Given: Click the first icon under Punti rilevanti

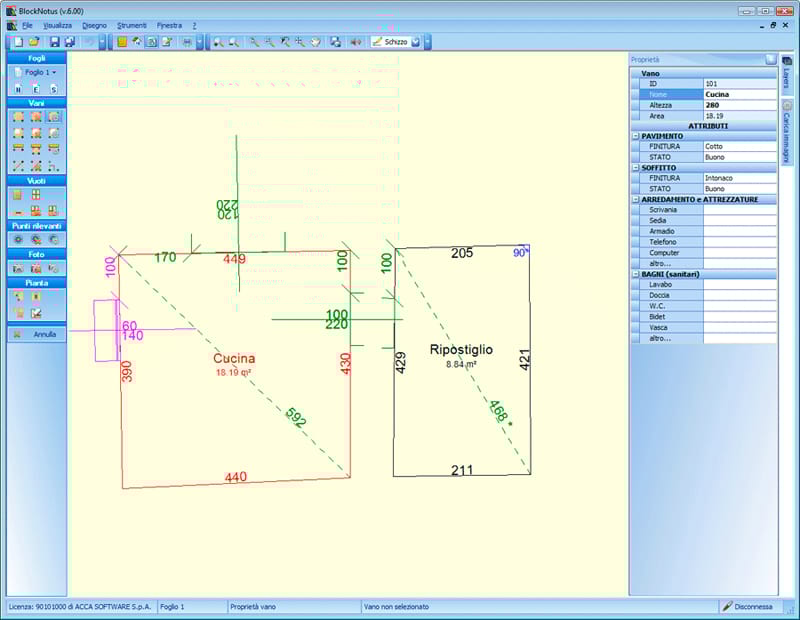Looking at the screenshot, I should 18,240.
